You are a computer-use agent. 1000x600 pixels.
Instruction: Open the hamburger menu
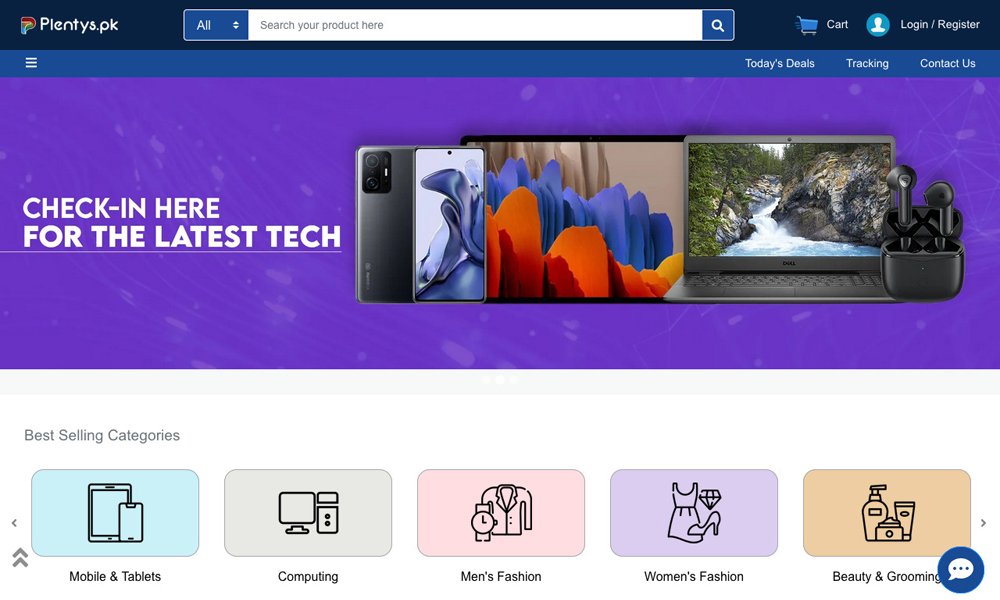31,63
